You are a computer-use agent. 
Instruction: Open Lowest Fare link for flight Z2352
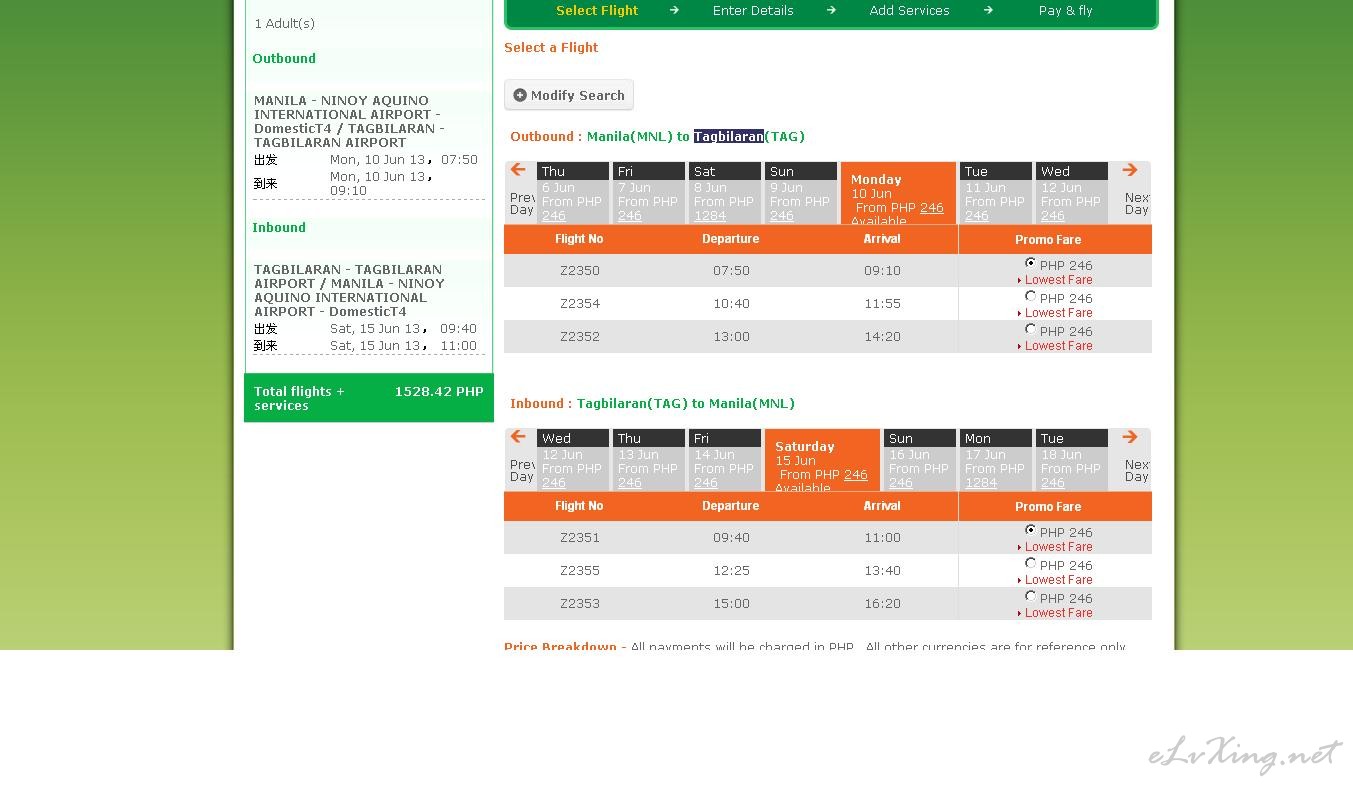(1058, 346)
